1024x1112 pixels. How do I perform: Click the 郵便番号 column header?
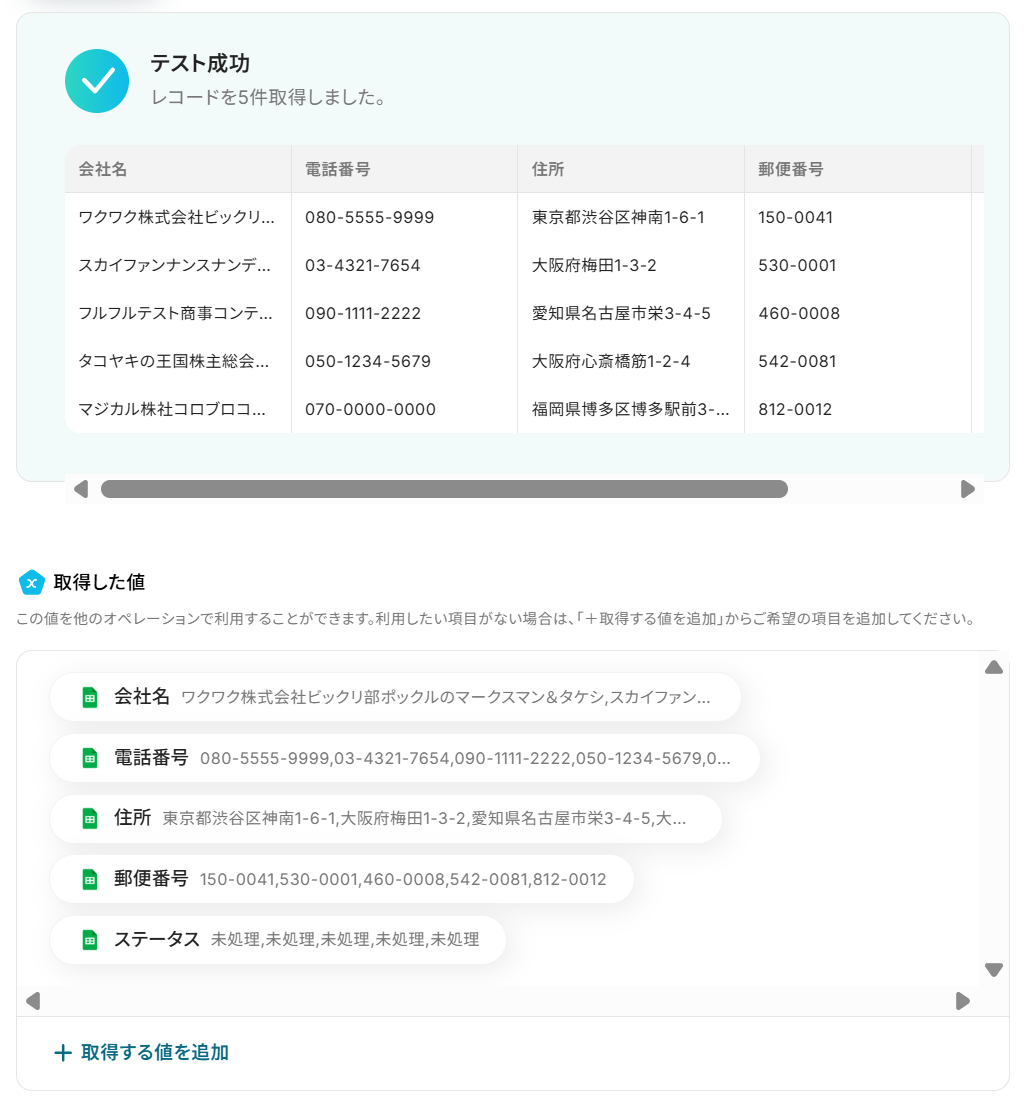point(857,169)
